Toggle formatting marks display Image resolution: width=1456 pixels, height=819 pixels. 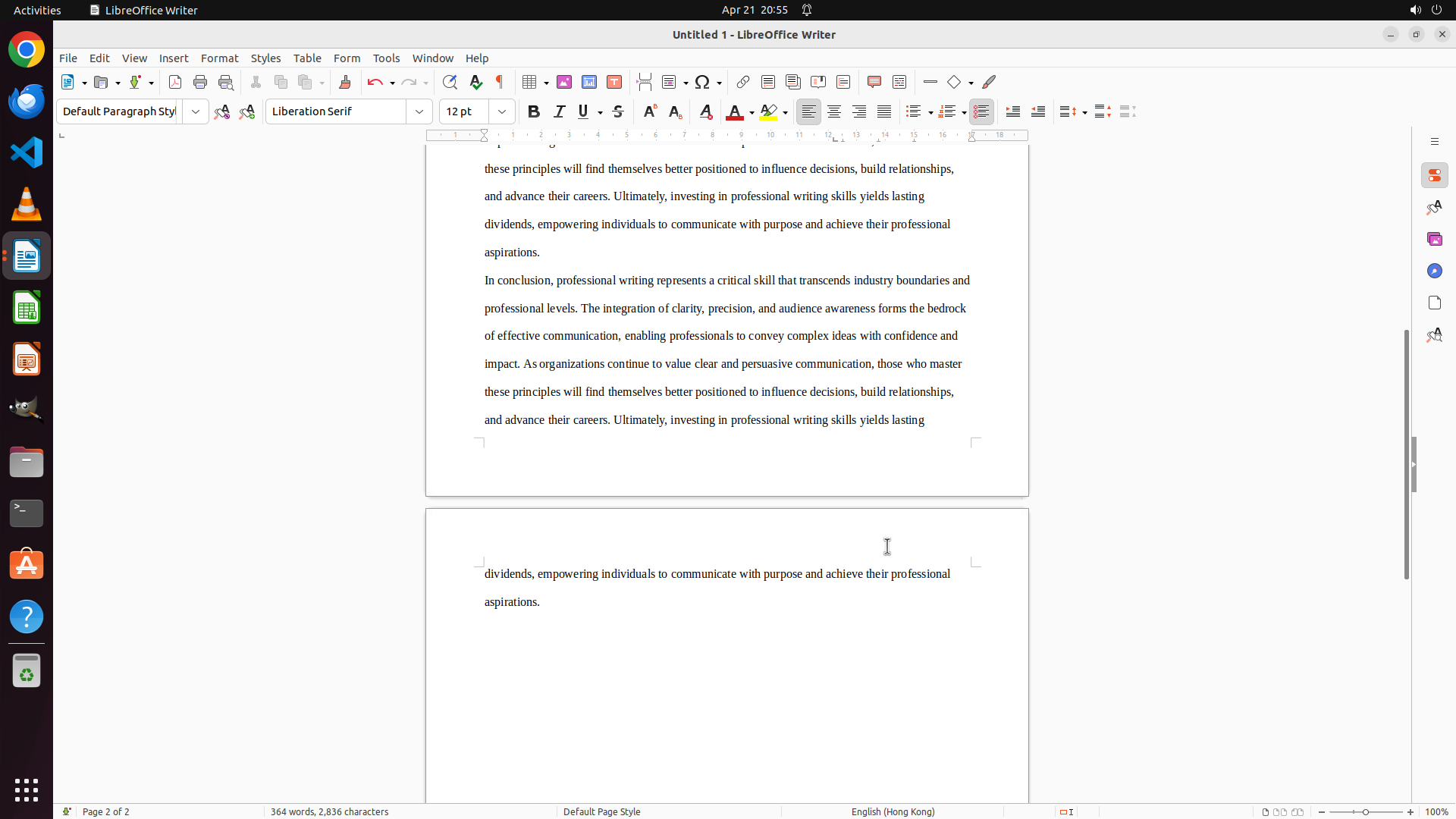click(x=500, y=82)
